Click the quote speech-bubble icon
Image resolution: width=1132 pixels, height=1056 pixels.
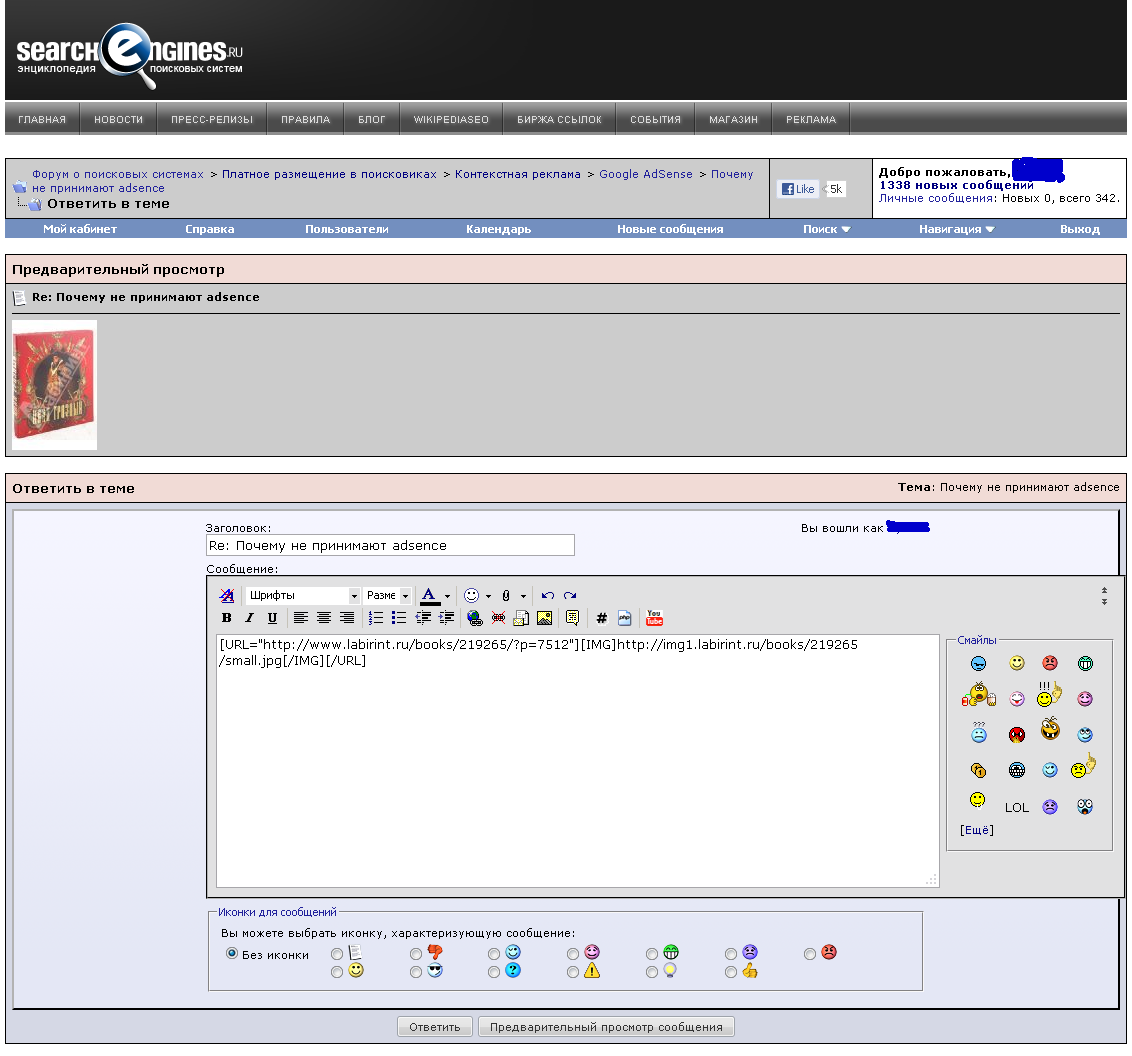(572, 618)
